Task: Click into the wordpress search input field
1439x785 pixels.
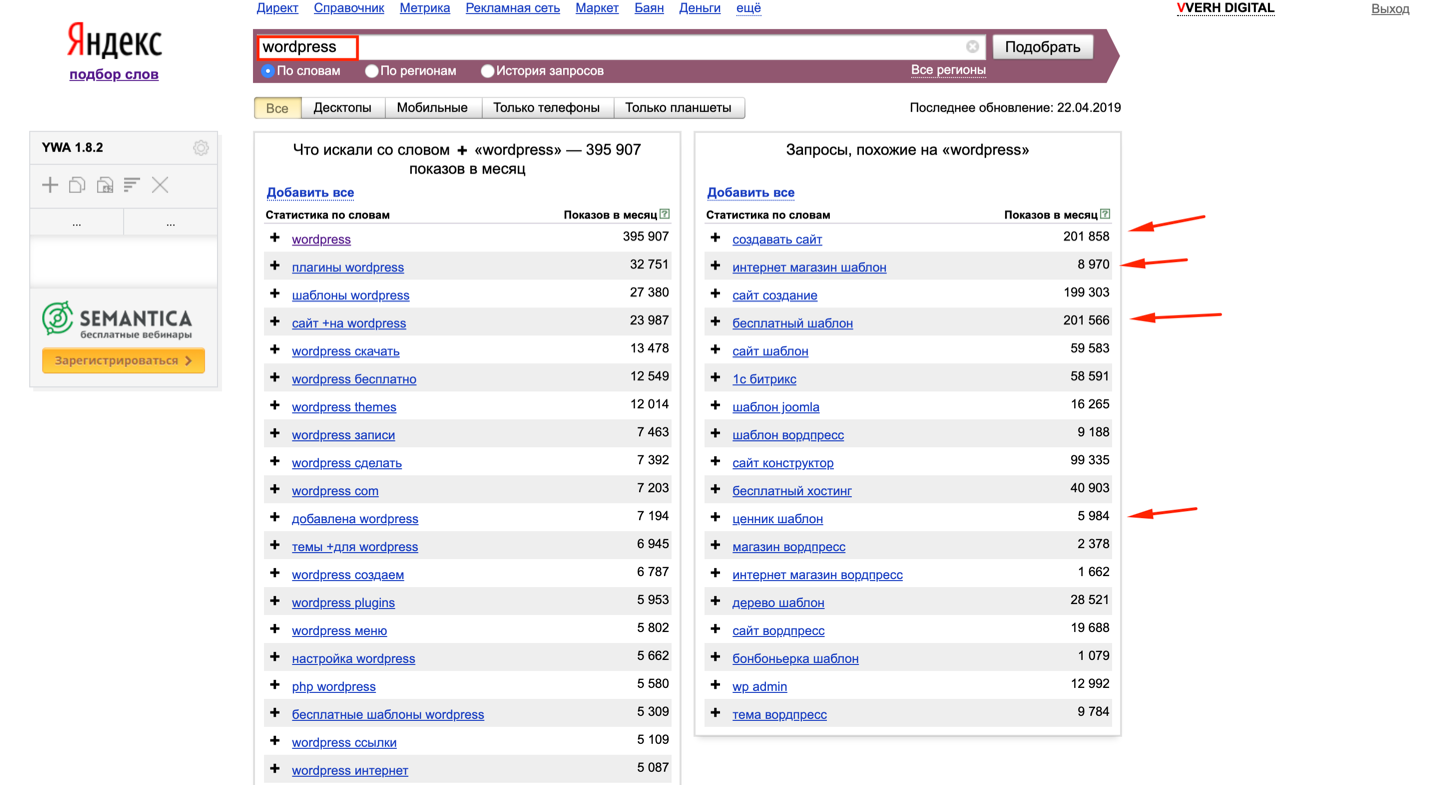Action: coord(620,47)
